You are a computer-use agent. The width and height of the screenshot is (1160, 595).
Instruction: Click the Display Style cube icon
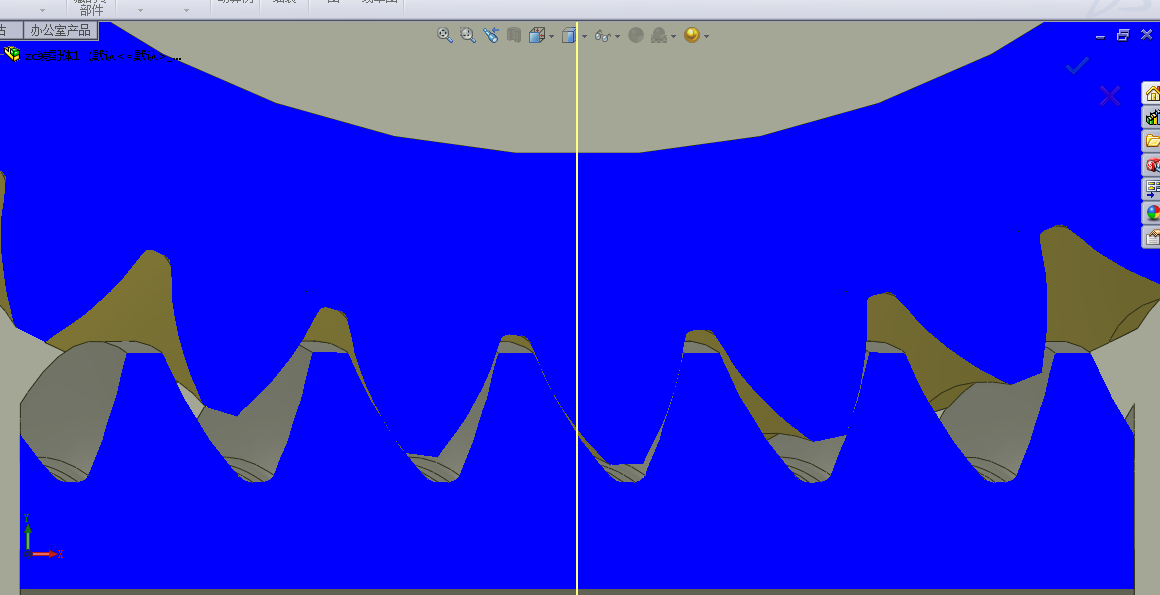569,35
